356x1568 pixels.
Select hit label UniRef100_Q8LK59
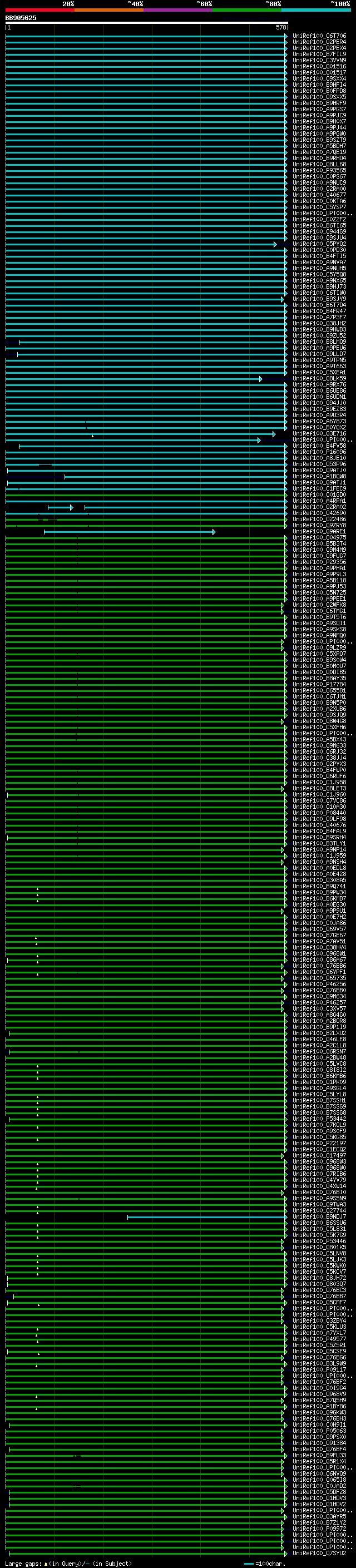point(319,379)
